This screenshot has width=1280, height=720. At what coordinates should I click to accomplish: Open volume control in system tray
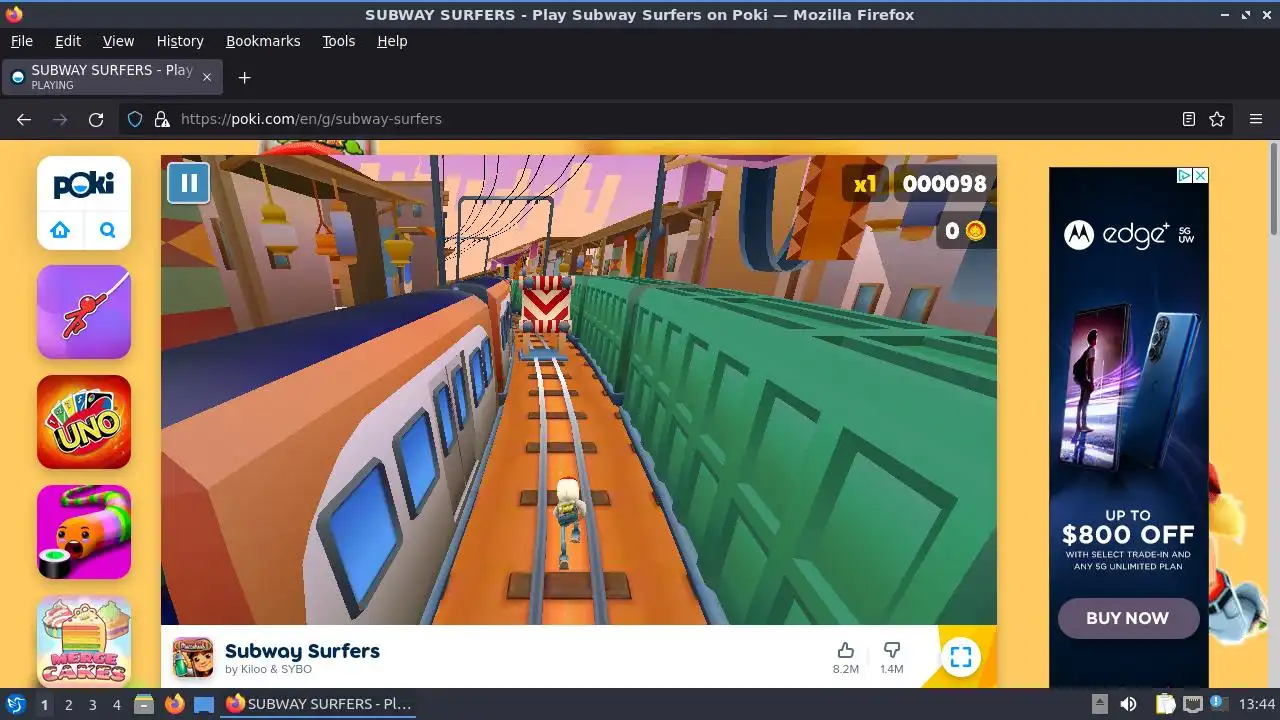pyautogui.click(x=1128, y=704)
